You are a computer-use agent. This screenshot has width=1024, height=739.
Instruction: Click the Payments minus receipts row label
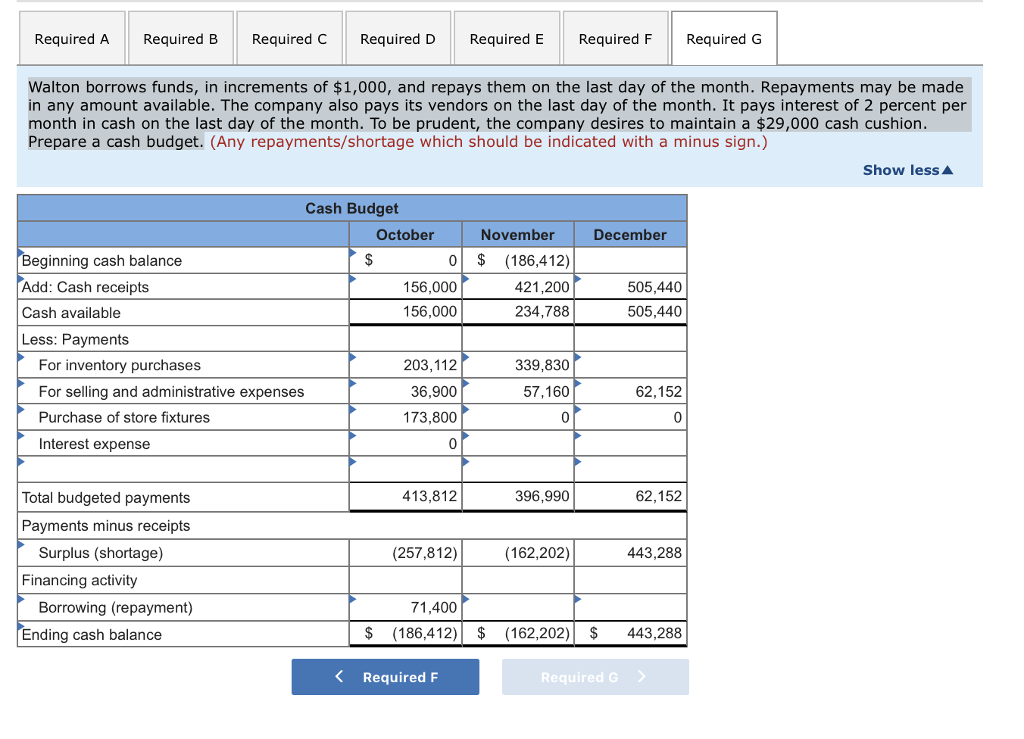pyautogui.click(x=106, y=526)
